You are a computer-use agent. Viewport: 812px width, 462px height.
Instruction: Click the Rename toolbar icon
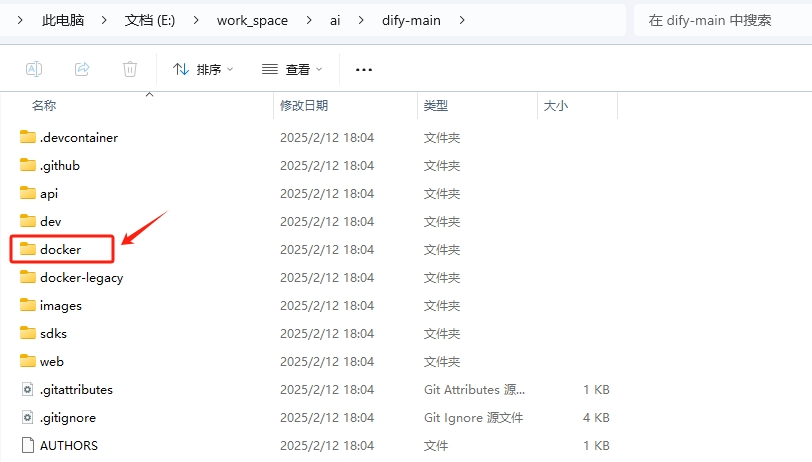(34, 69)
